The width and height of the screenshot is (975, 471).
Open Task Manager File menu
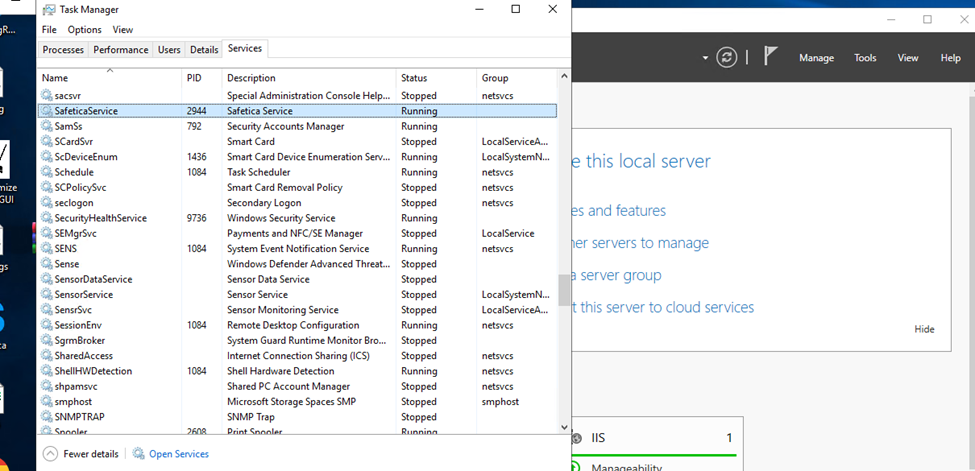click(x=49, y=29)
